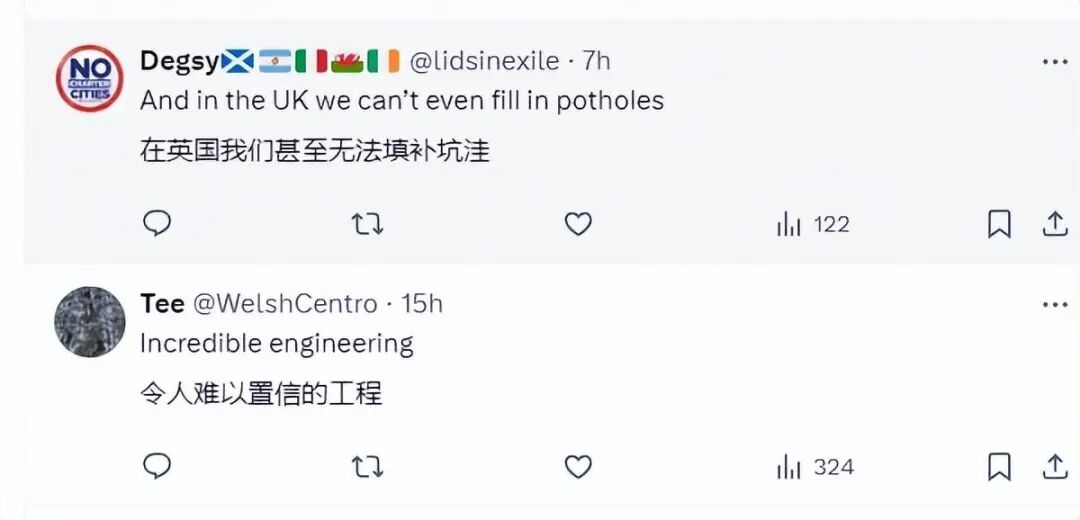Open Degsy's No Charter Cities avatar
Image resolution: width=1080 pixels, height=520 pixels.
pyautogui.click(x=90, y=78)
